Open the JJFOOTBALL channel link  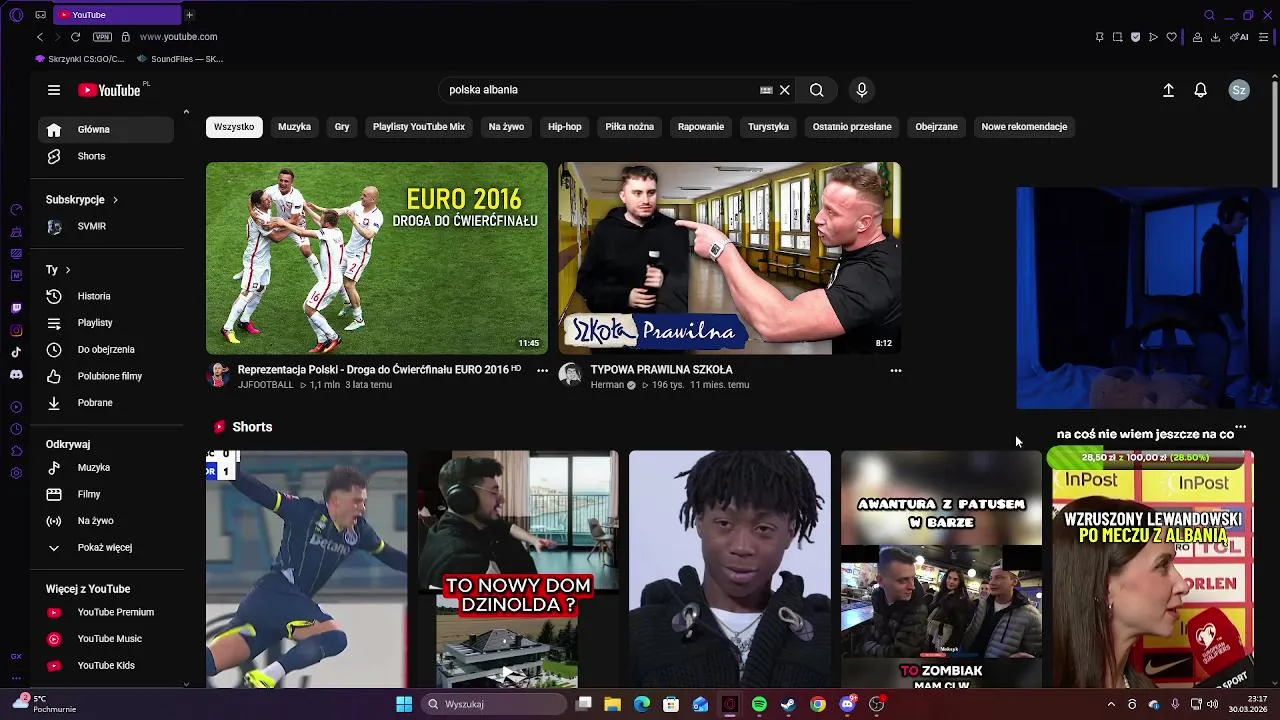[266, 385]
